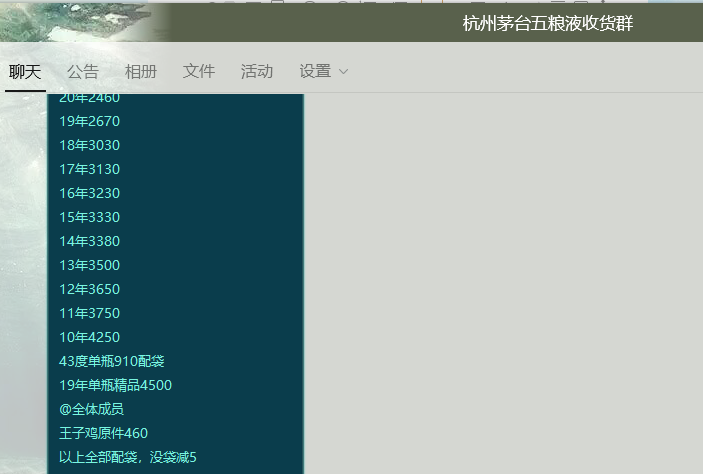Click the line 13年3500
The image size is (703, 474).
point(90,265)
